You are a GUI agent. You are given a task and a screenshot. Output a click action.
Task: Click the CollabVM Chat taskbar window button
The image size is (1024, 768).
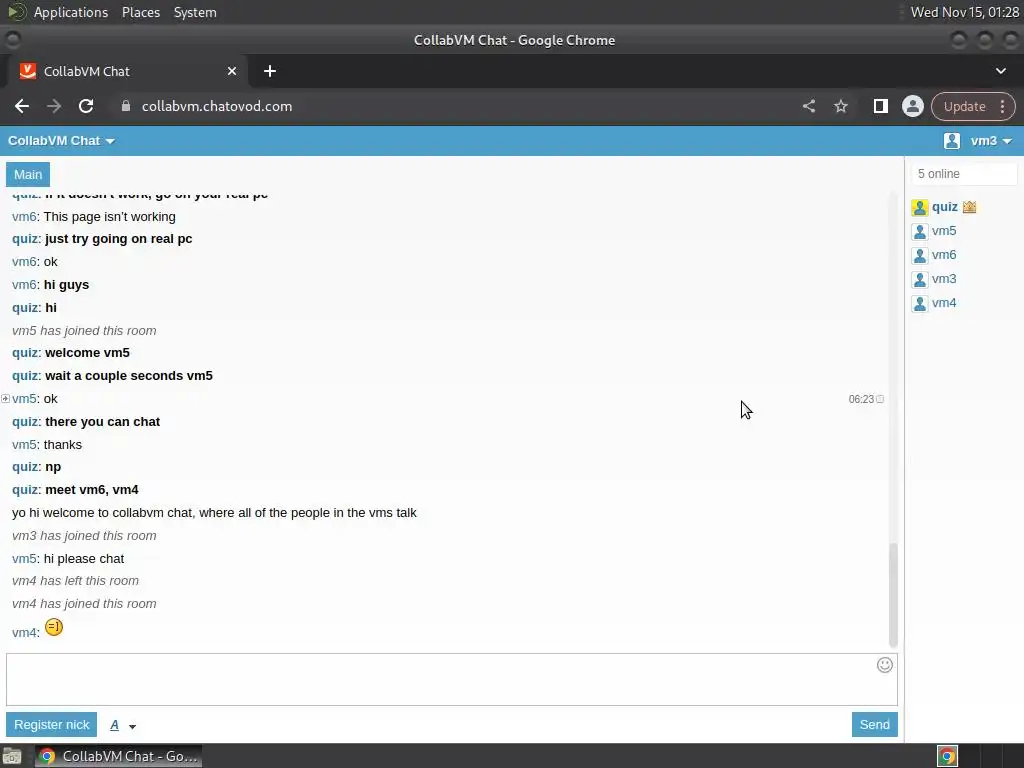click(x=118, y=756)
